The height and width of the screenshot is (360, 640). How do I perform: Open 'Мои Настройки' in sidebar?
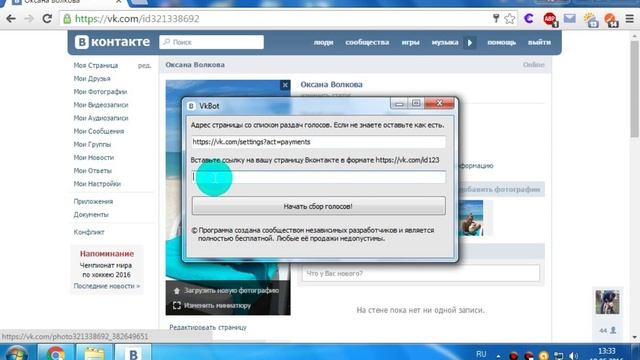coord(97,184)
